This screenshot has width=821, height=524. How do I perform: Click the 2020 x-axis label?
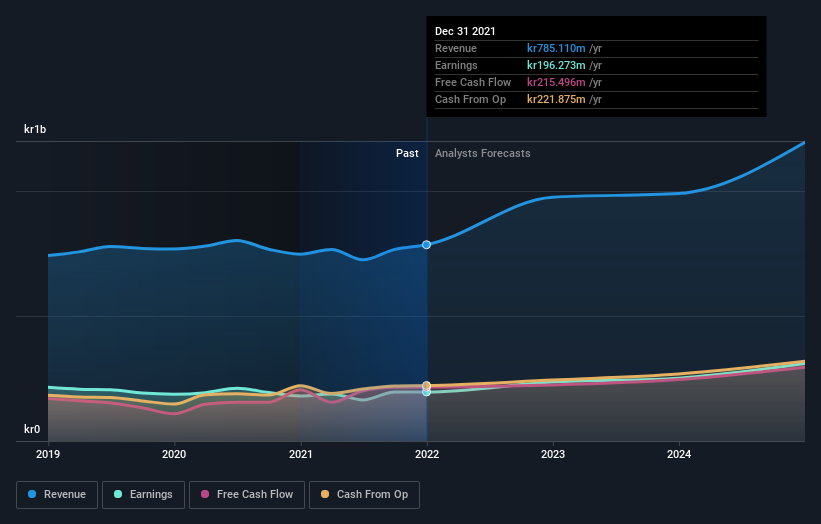point(174,454)
